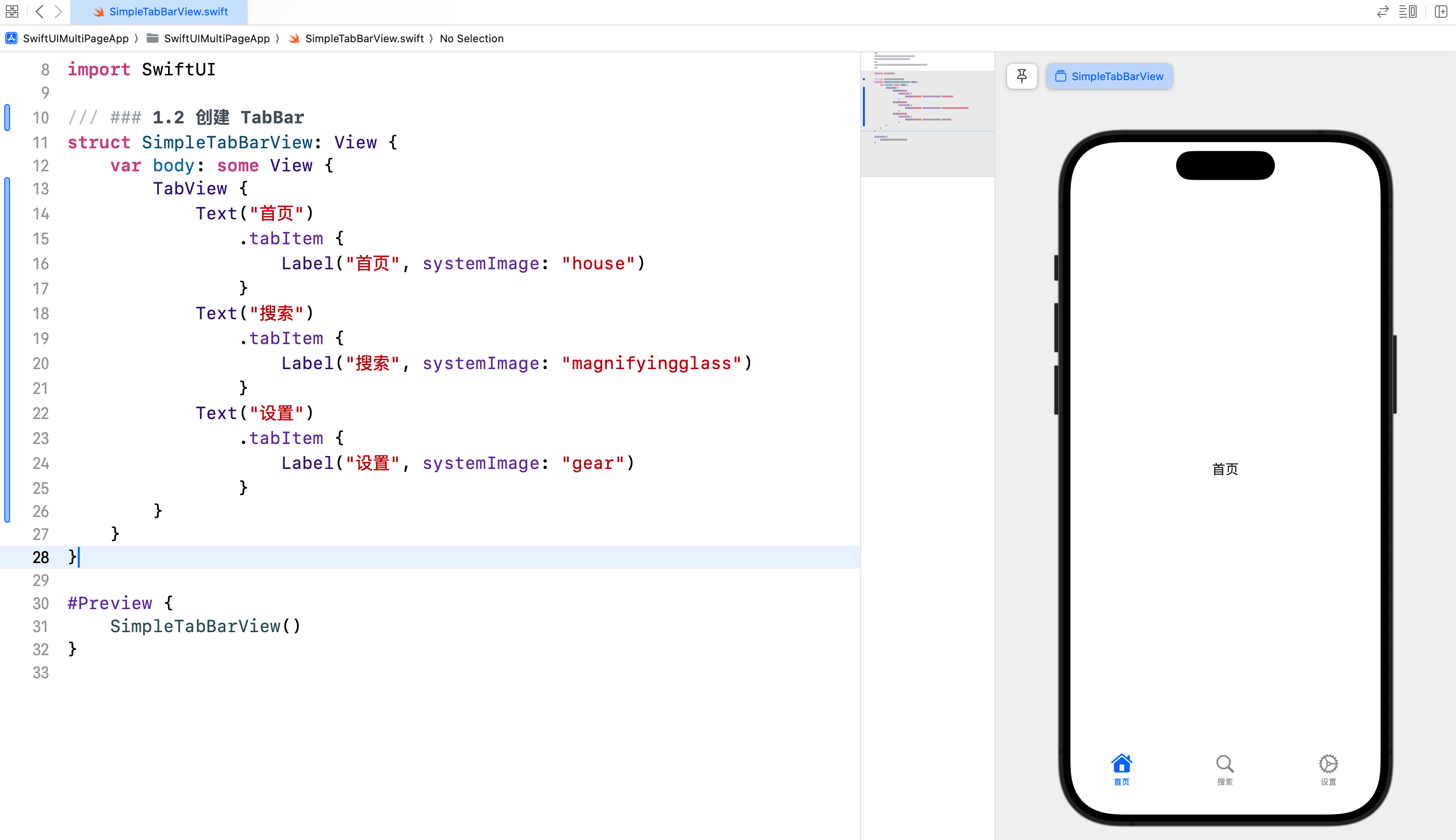Click 'some' keyword on line 12
Image resolution: width=1456 pixels, height=840 pixels.
point(238,166)
